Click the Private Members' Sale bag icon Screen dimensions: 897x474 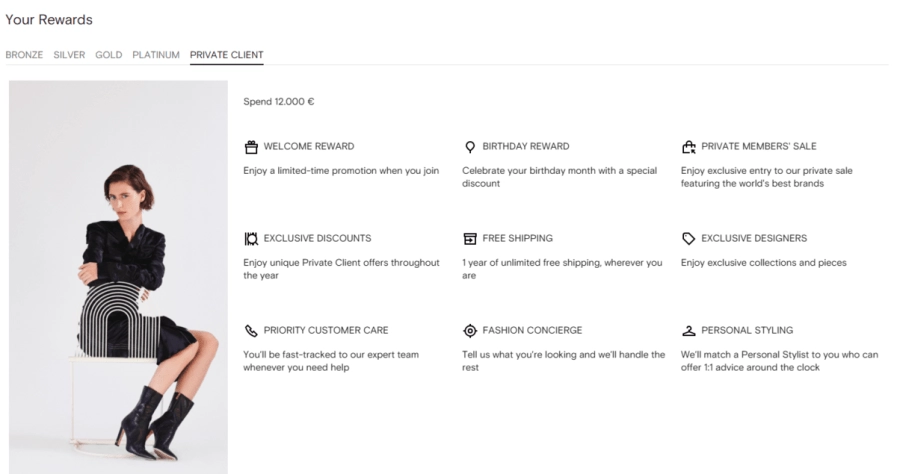pyautogui.click(x=688, y=147)
